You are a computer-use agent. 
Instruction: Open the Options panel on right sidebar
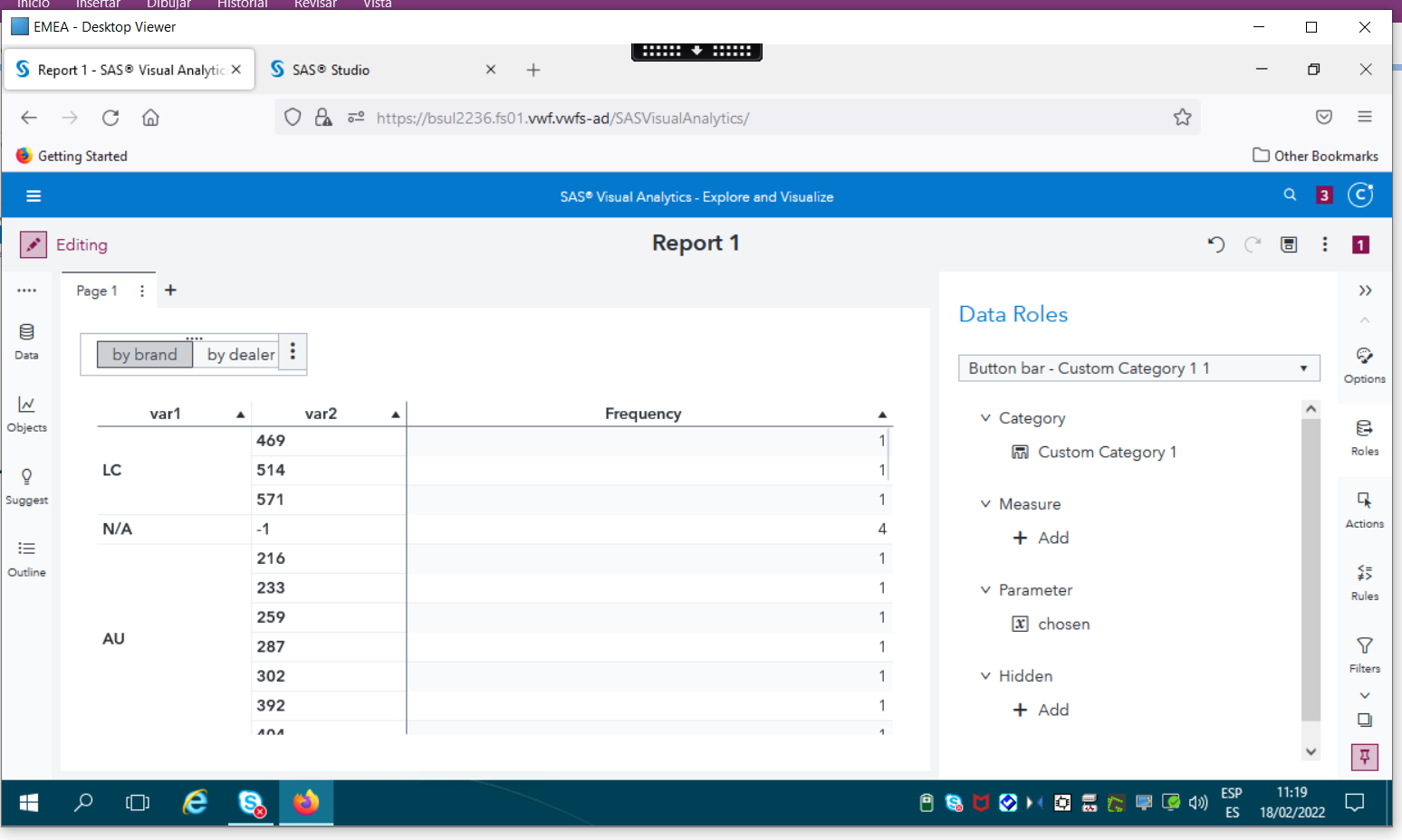1364,364
